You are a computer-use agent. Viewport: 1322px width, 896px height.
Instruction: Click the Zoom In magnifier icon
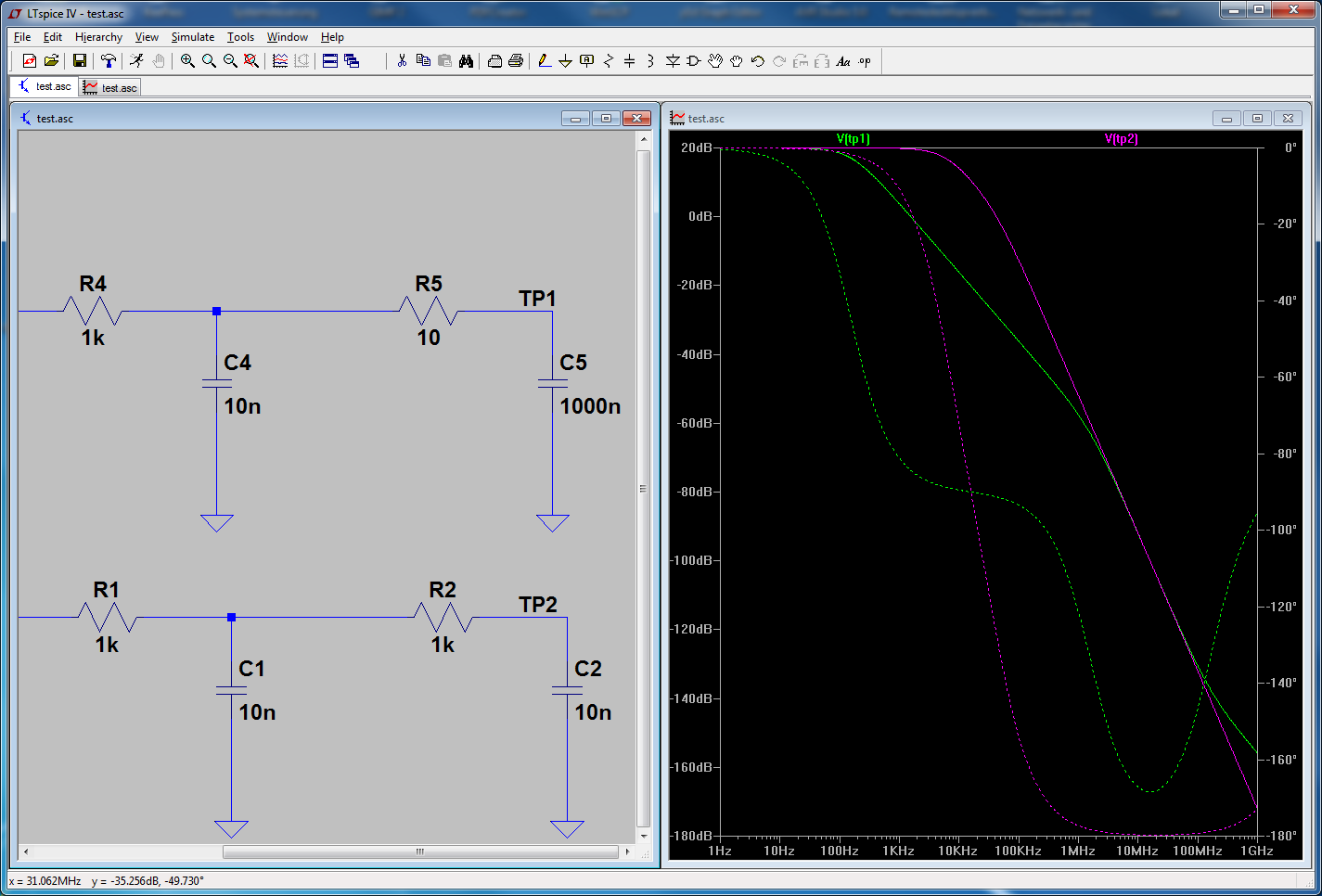(187, 61)
